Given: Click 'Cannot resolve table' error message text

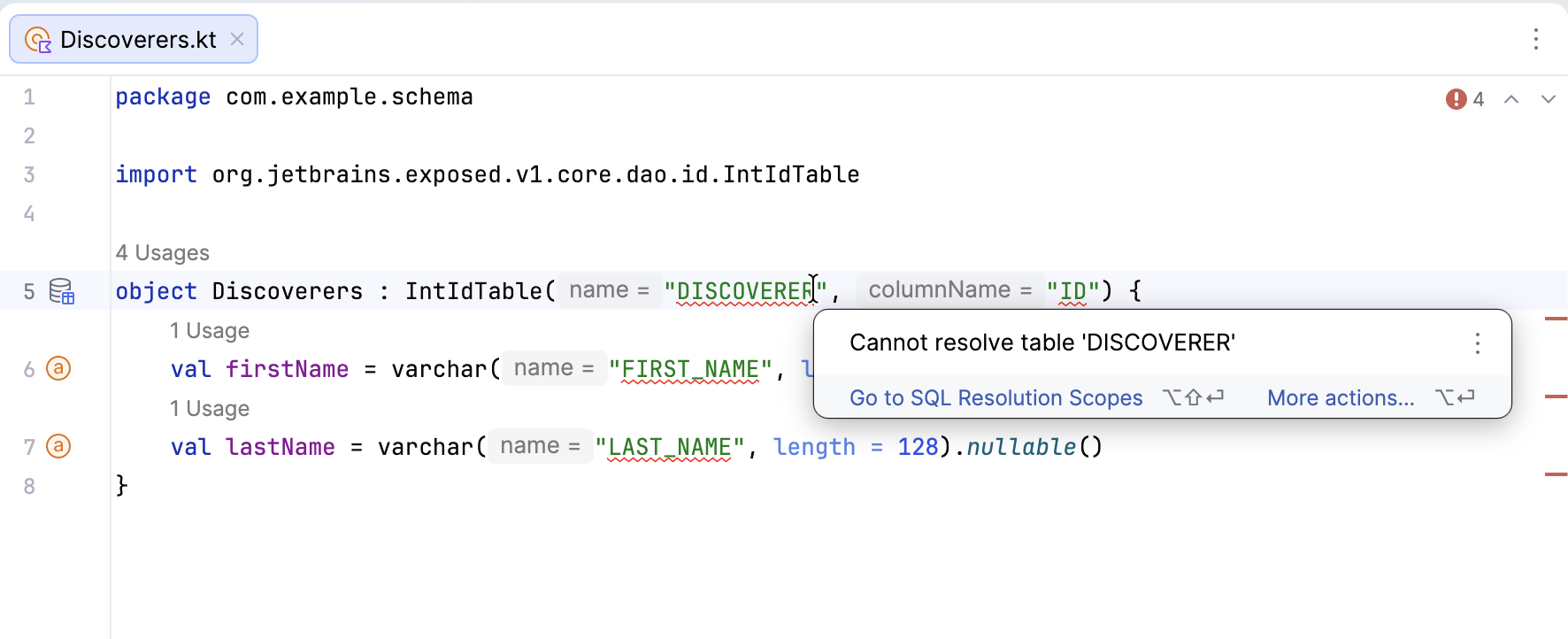Looking at the screenshot, I should tap(1042, 343).
